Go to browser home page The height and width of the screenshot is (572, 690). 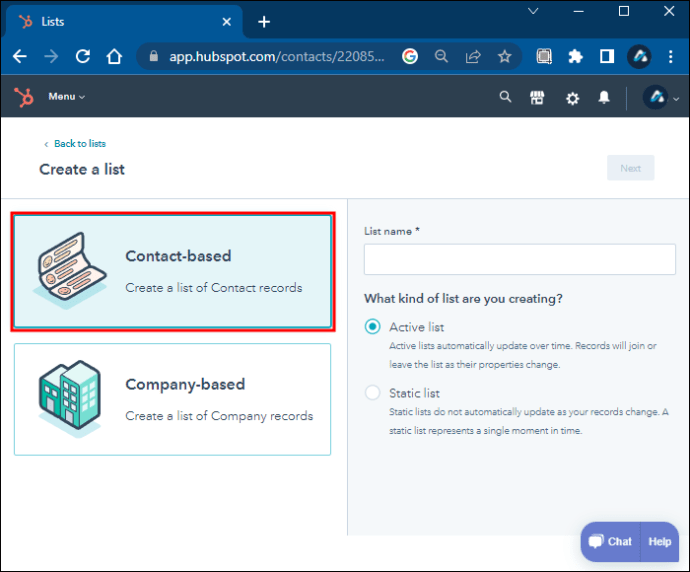(x=114, y=56)
